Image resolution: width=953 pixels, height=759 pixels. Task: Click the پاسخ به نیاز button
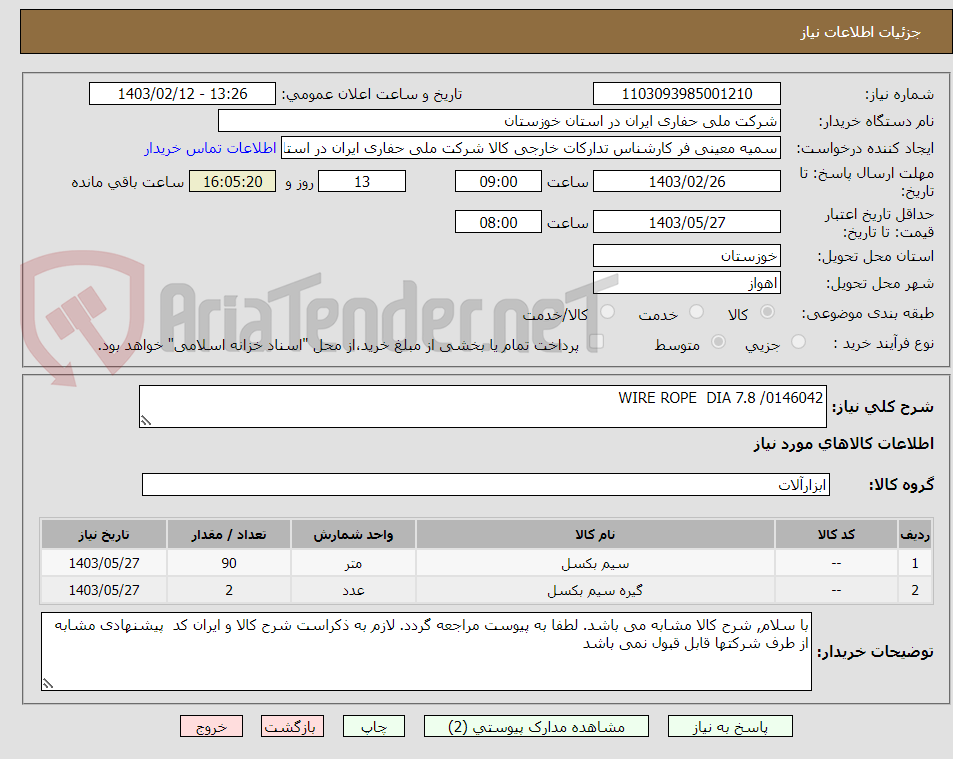730,726
